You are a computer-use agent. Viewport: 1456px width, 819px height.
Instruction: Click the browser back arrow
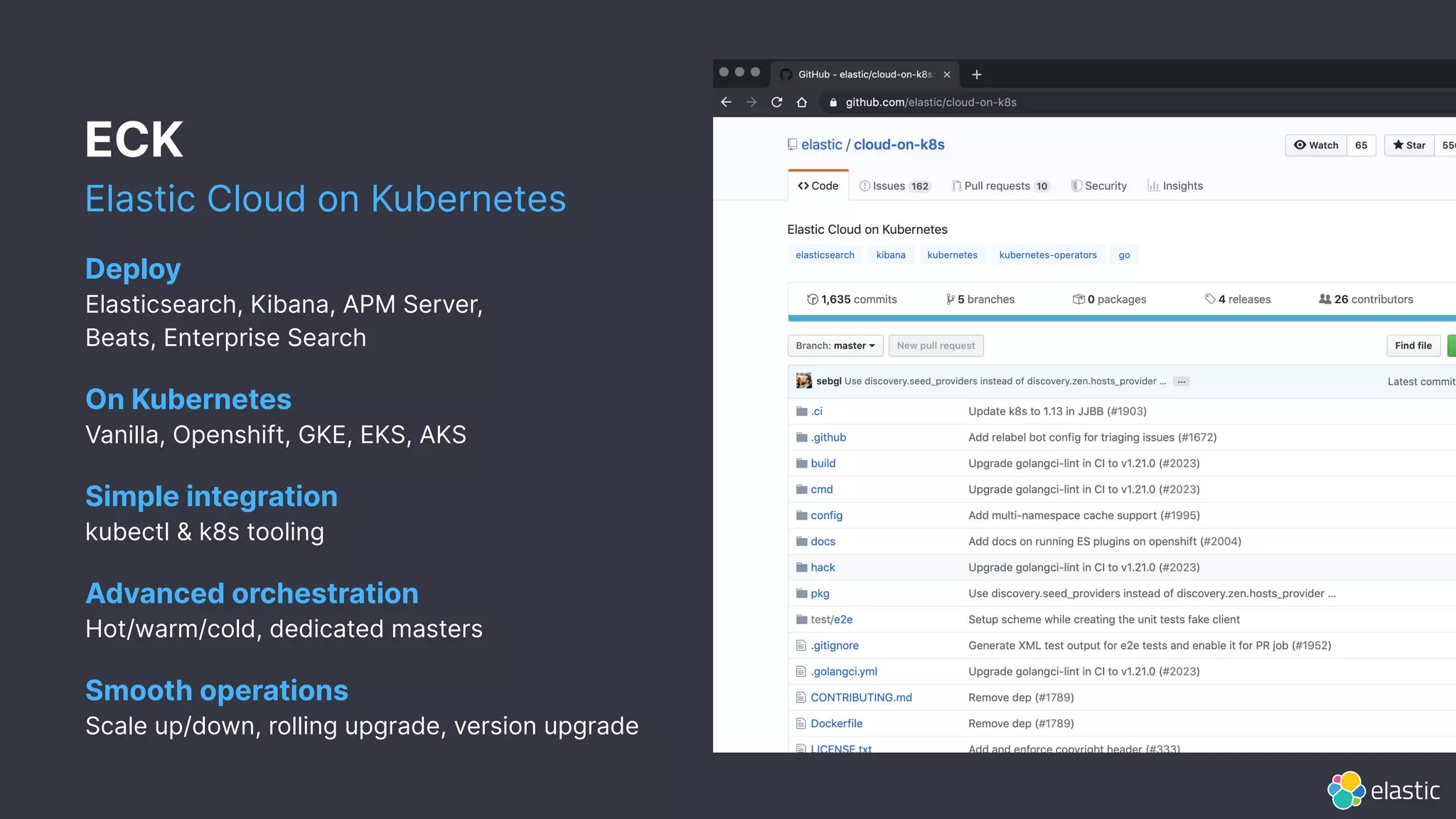[726, 102]
